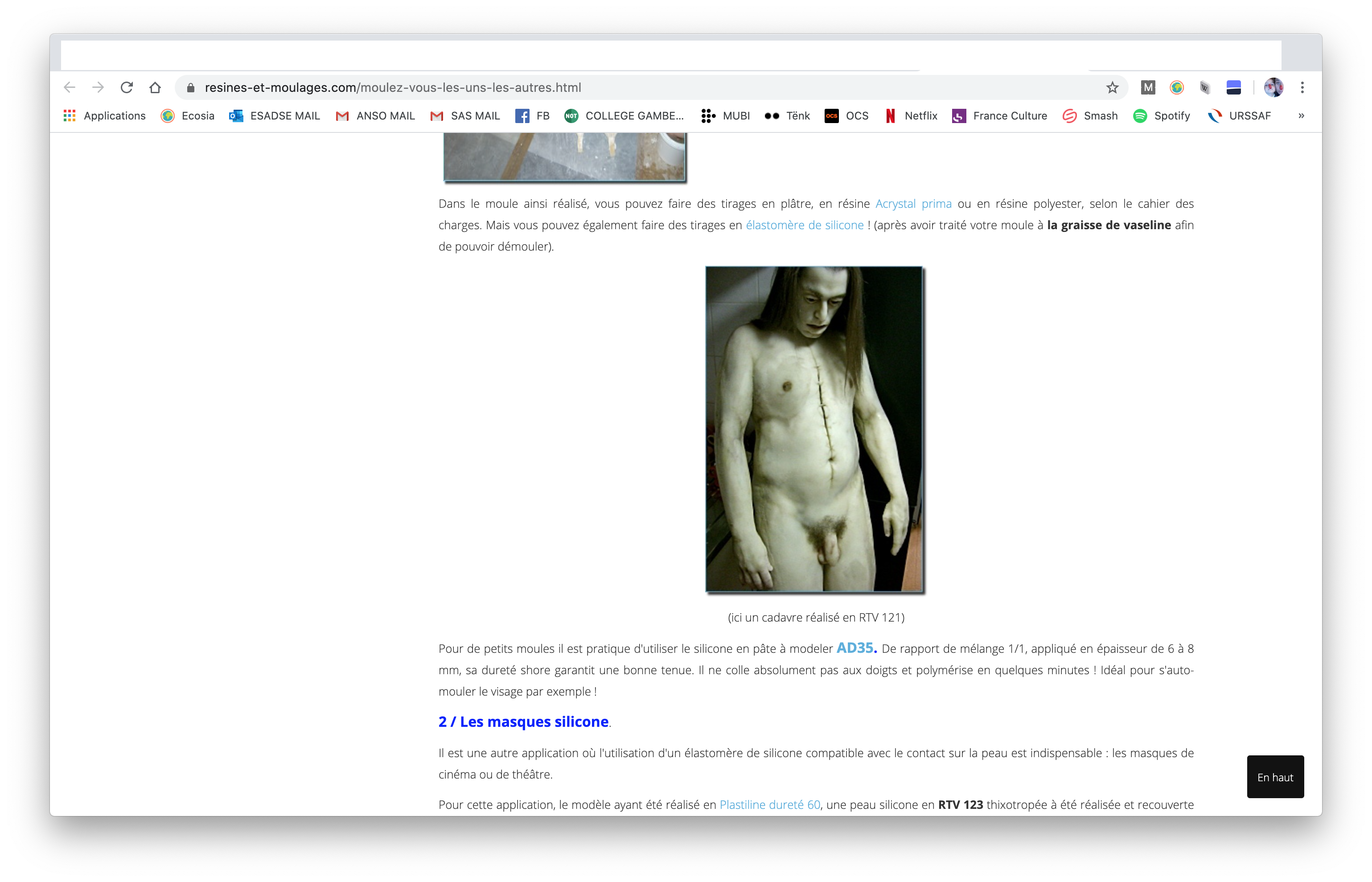1372x882 pixels.
Task: Open the user profile avatar
Action: point(1273,88)
